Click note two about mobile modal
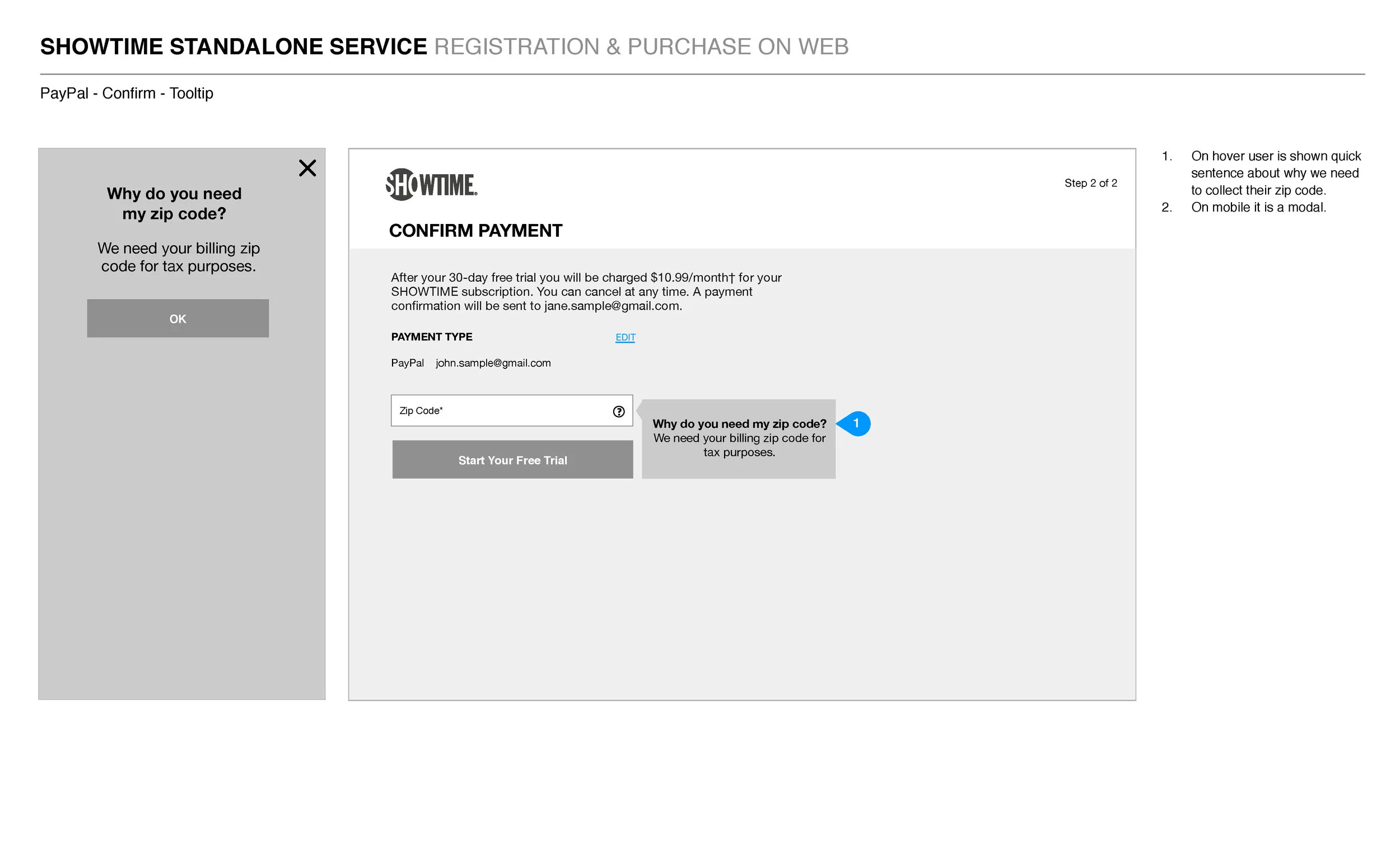Screen dimensions: 1400x864 point(1258,207)
